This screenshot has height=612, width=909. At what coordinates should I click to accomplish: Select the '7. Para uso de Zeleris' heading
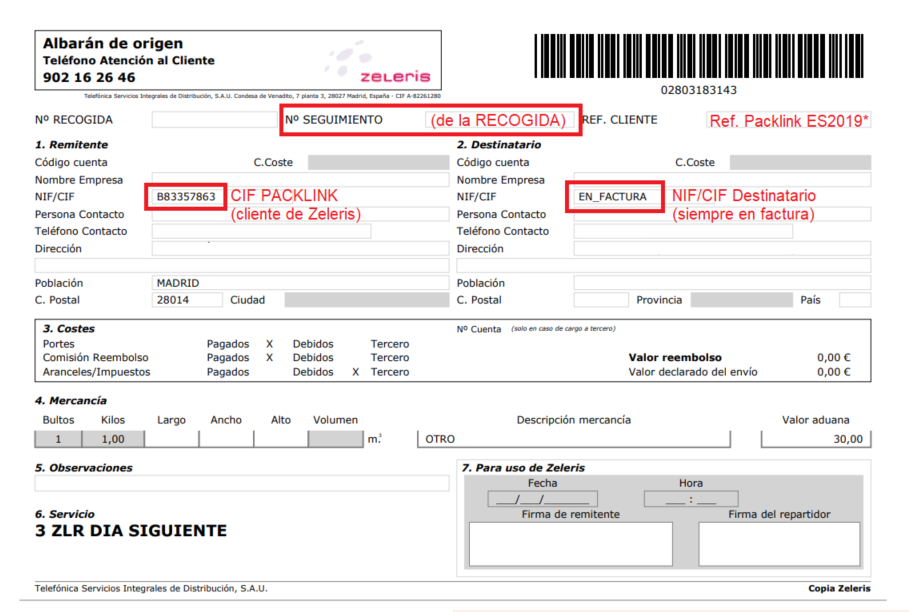tap(523, 468)
